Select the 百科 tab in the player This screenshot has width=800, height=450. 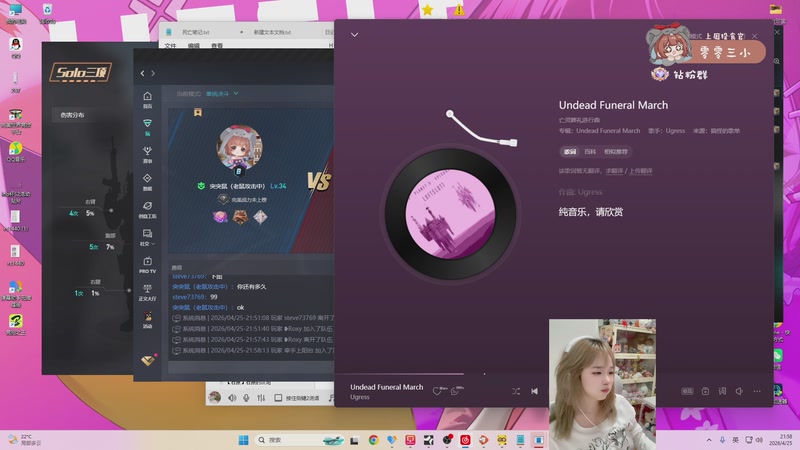point(590,152)
